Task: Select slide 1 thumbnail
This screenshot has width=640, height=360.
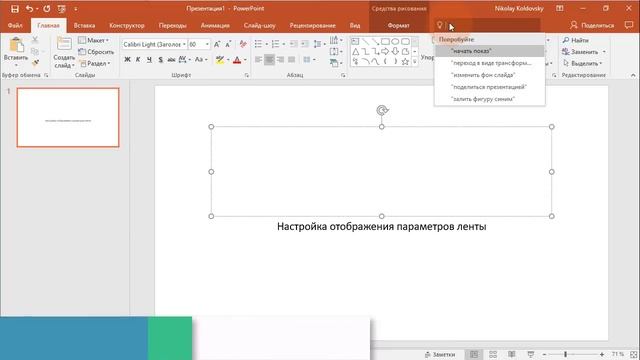Action: click(68, 118)
